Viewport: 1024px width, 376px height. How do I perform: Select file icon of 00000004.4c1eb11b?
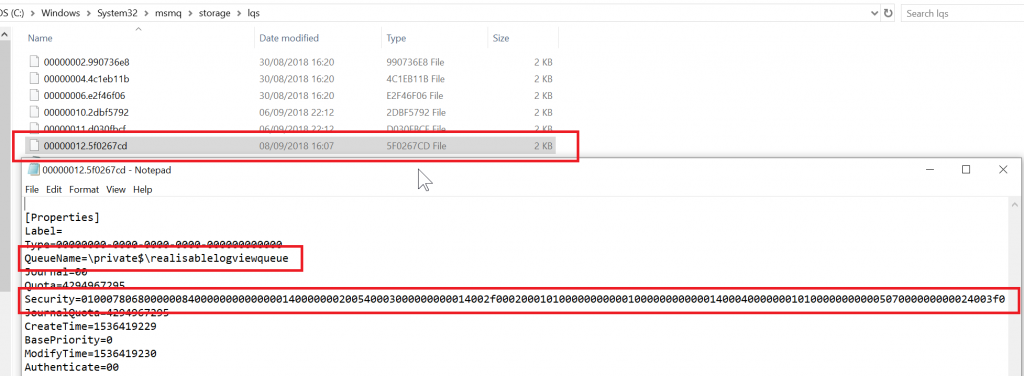[35, 79]
